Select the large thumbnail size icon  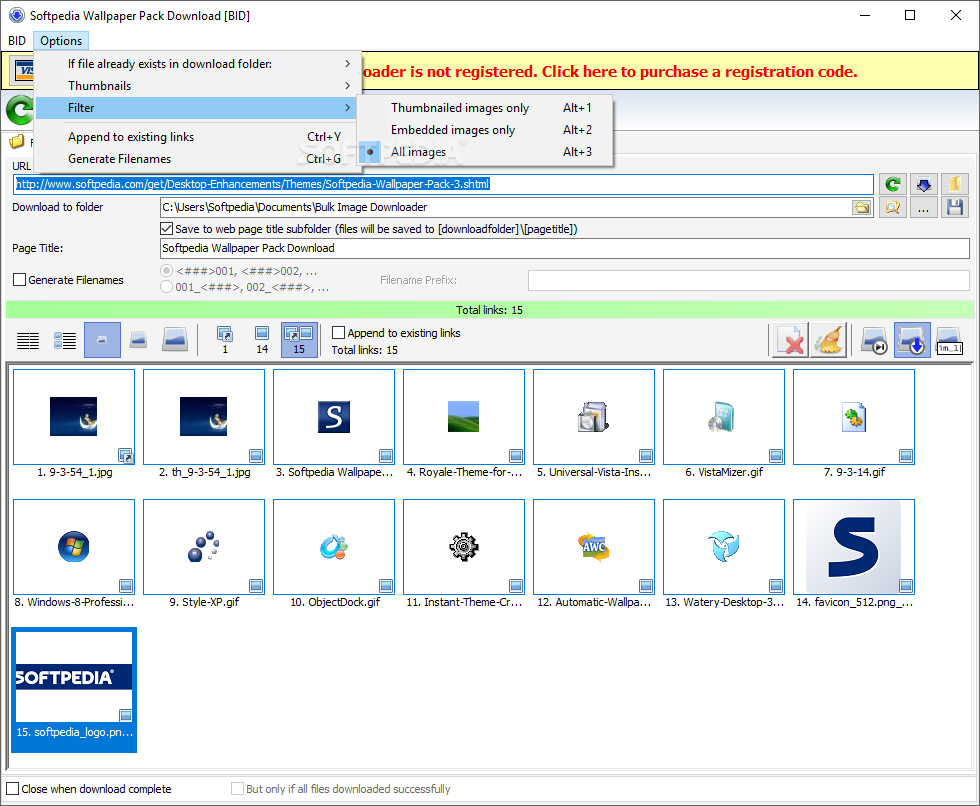(175, 341)
